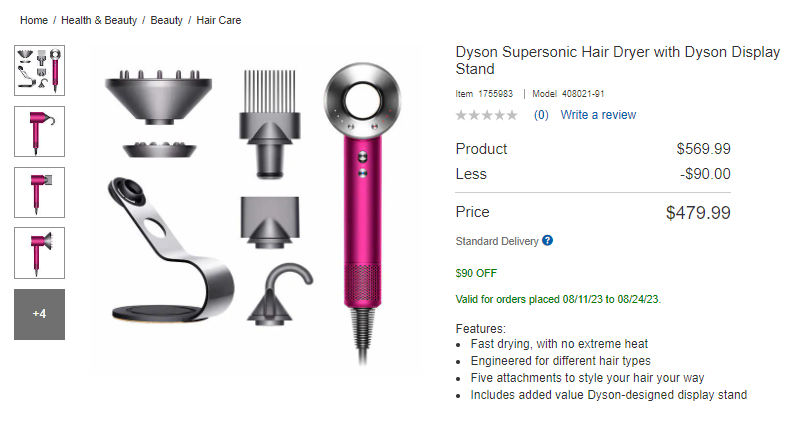The width and height of the screenshot is (797, 430).
Task: Go to the Home breadcrumb
Action: tap(34, 20)
